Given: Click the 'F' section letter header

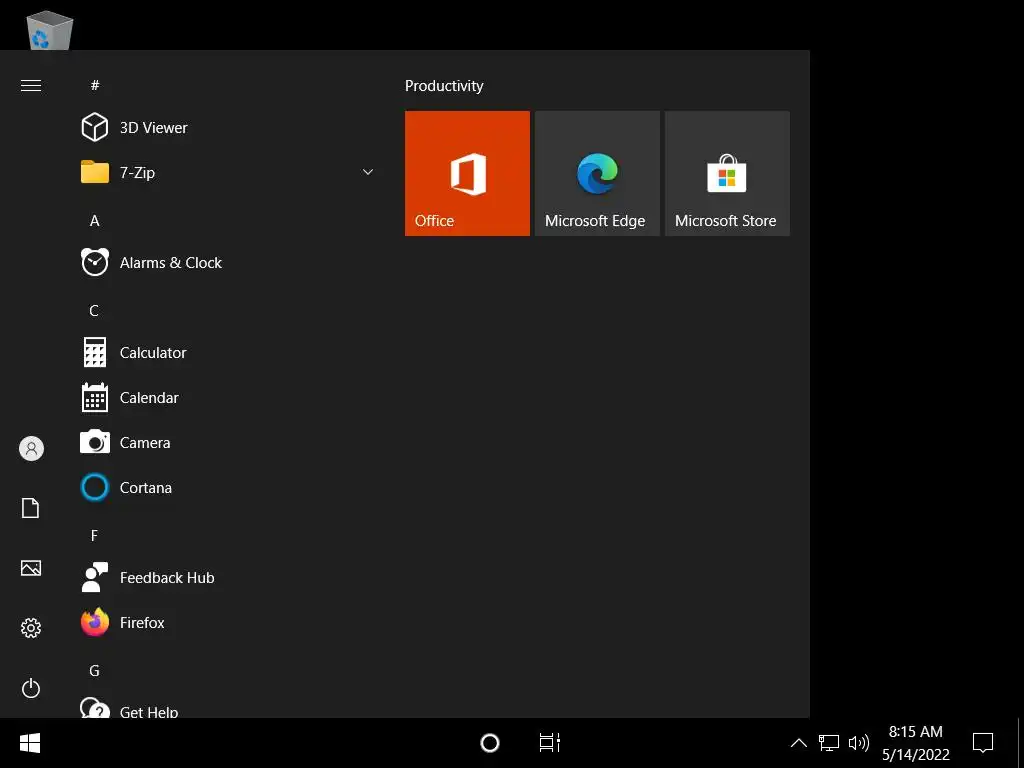Looking at the screenshot, I should pos(94,536).
